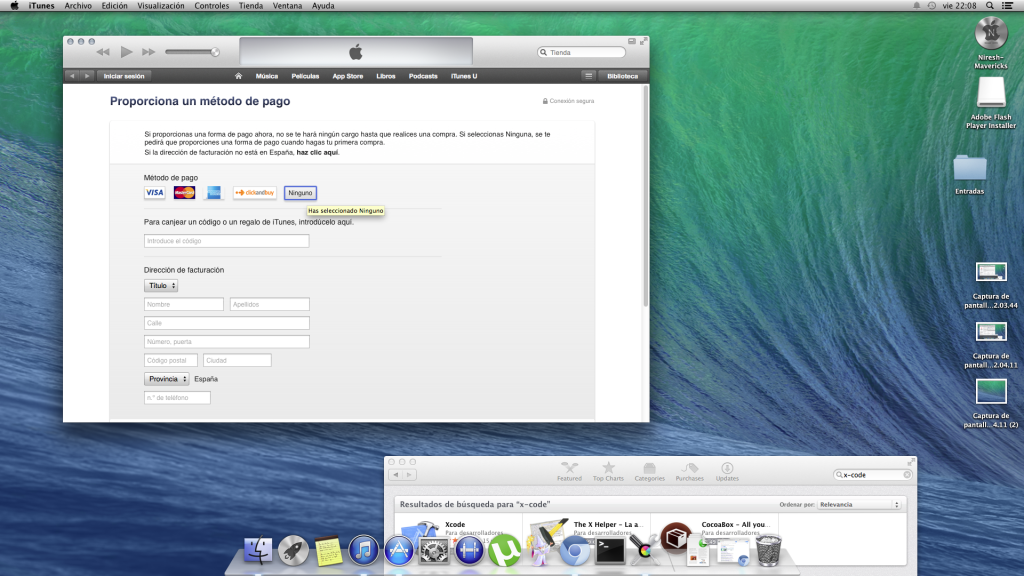Viewport: 1024px width, 576px height.
Task: Open the Películas store tab
Action: 305,76
